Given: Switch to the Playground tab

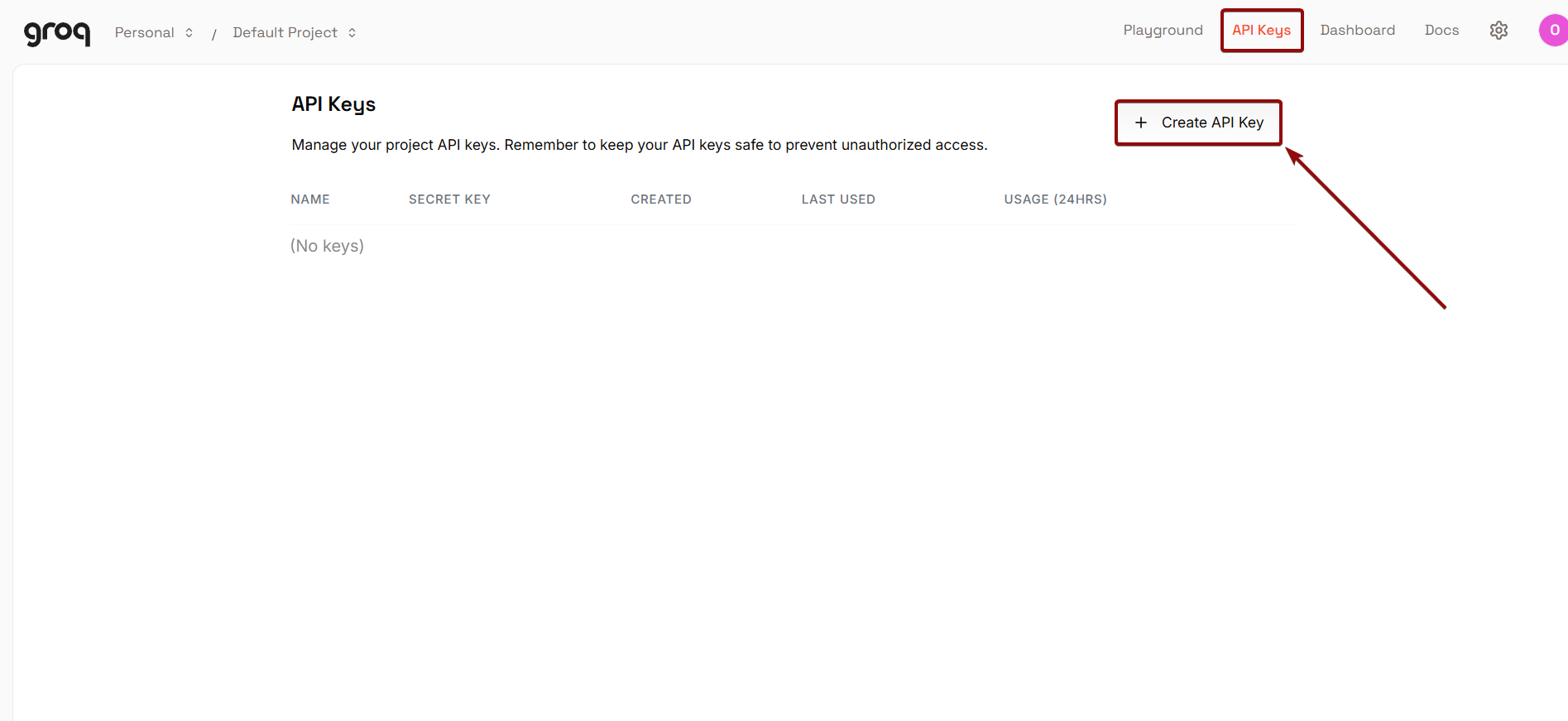Looking at the screenshot, I should 1163,30.
